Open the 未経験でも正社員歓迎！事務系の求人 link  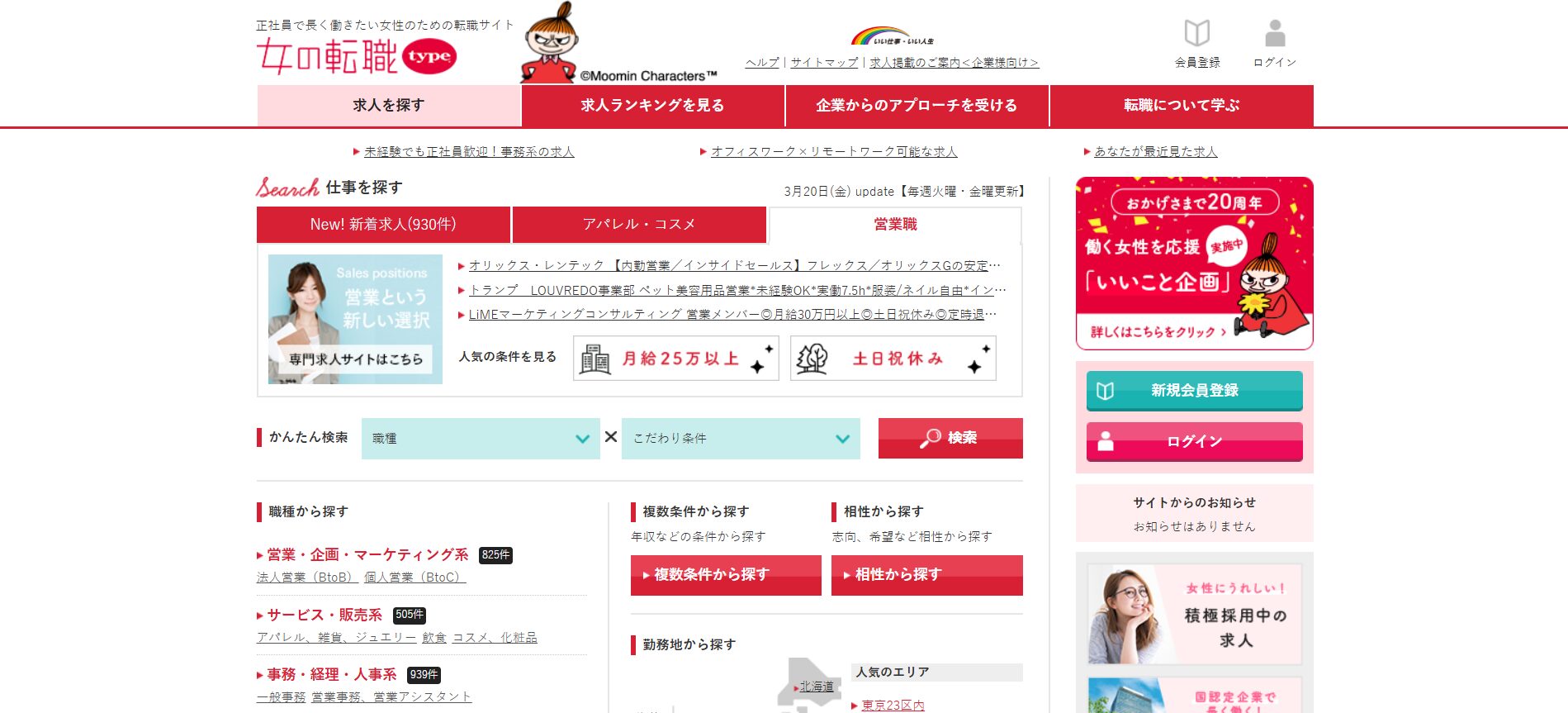[x=469, y=152]
